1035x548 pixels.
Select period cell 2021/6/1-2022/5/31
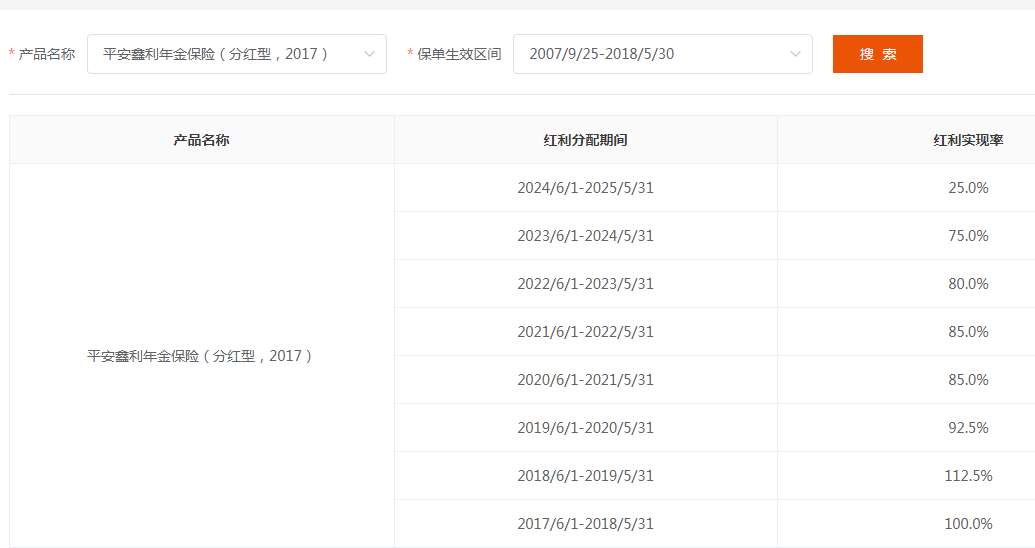[585, 332]
